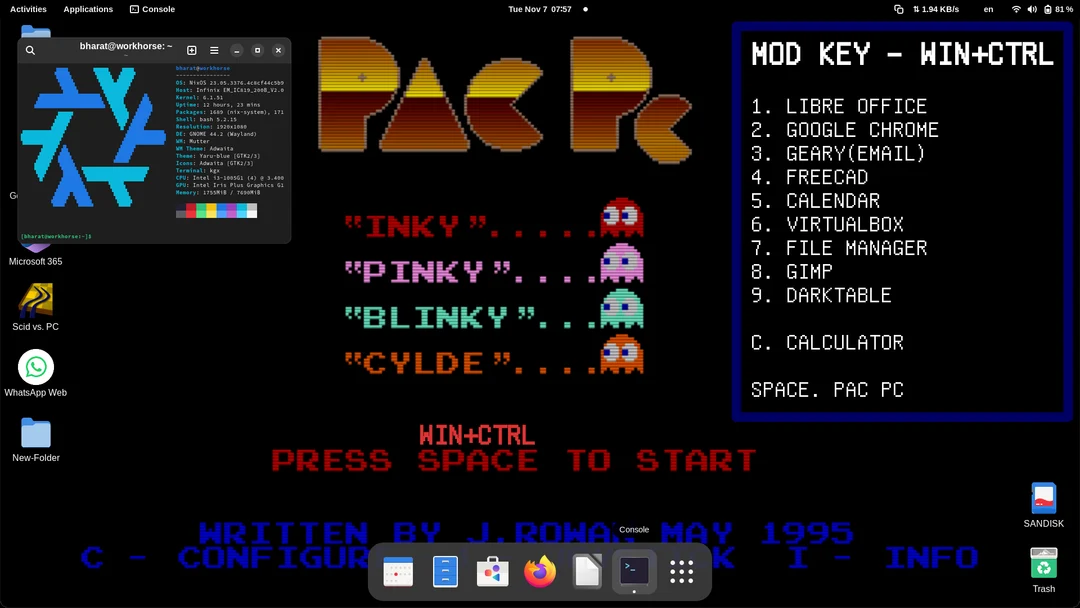The height and width of the screenshot is (608, 1080).
Task: Open a new terminal tab with the plus icon
Action: pos(190,50)
